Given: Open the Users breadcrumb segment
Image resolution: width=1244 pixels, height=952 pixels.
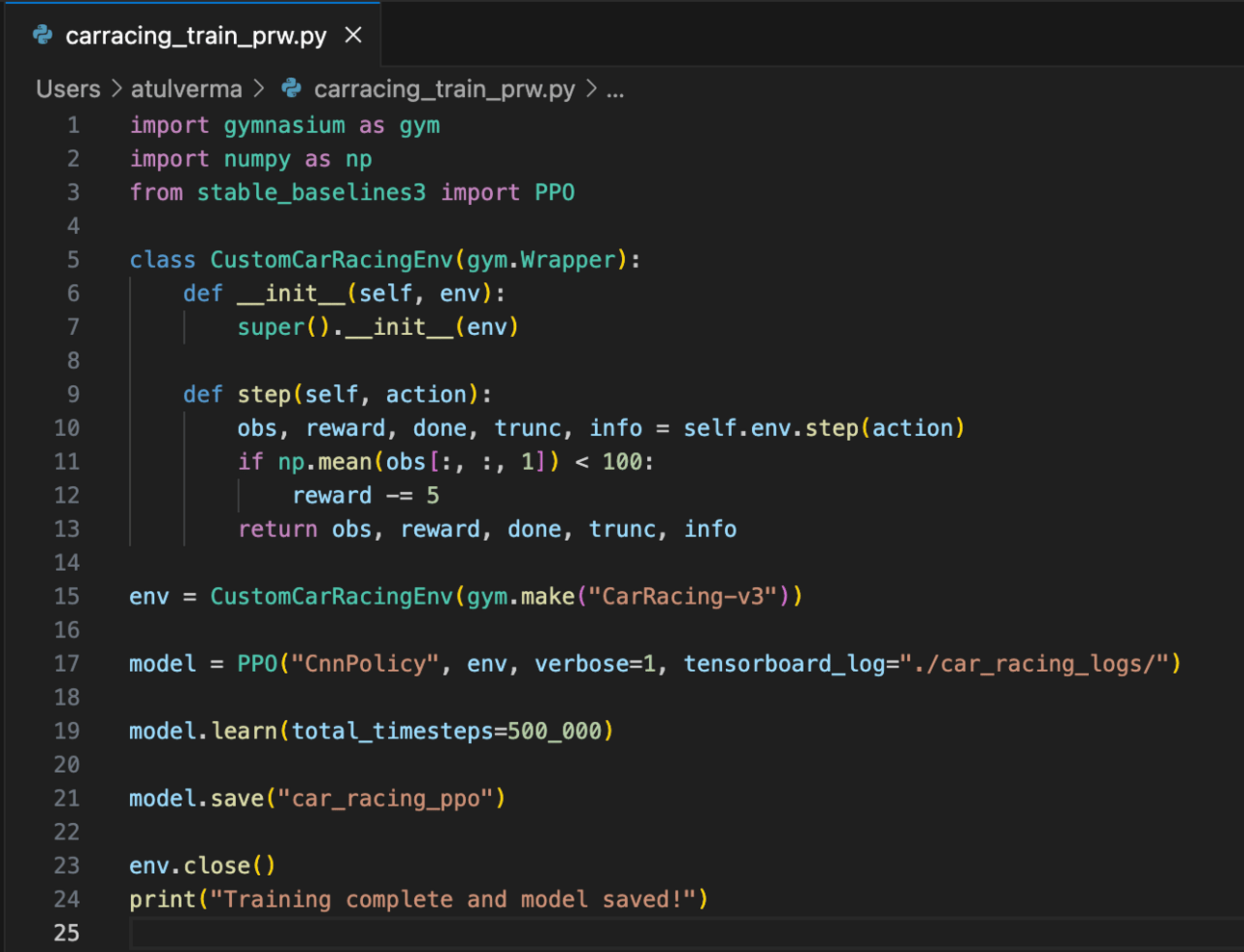Looking at the screenshot, I should [x=68, y=90].
